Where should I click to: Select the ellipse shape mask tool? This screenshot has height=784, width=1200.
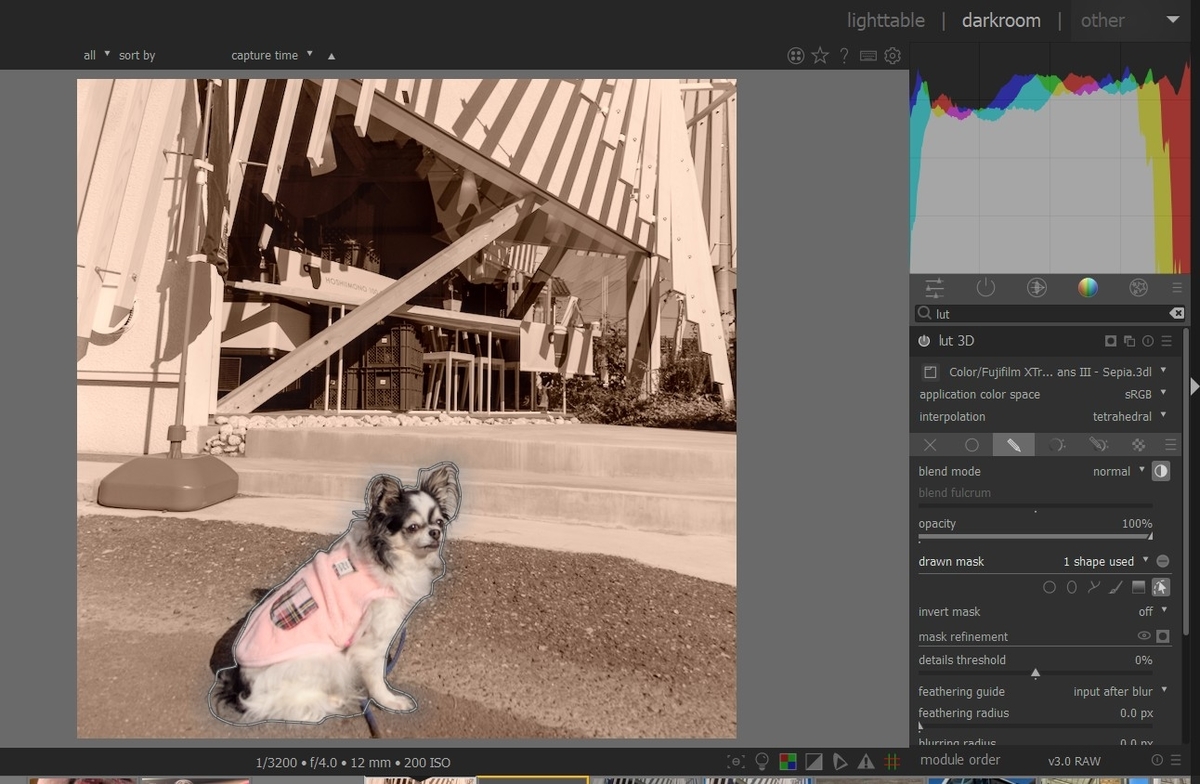click(x=1071, y=588)
